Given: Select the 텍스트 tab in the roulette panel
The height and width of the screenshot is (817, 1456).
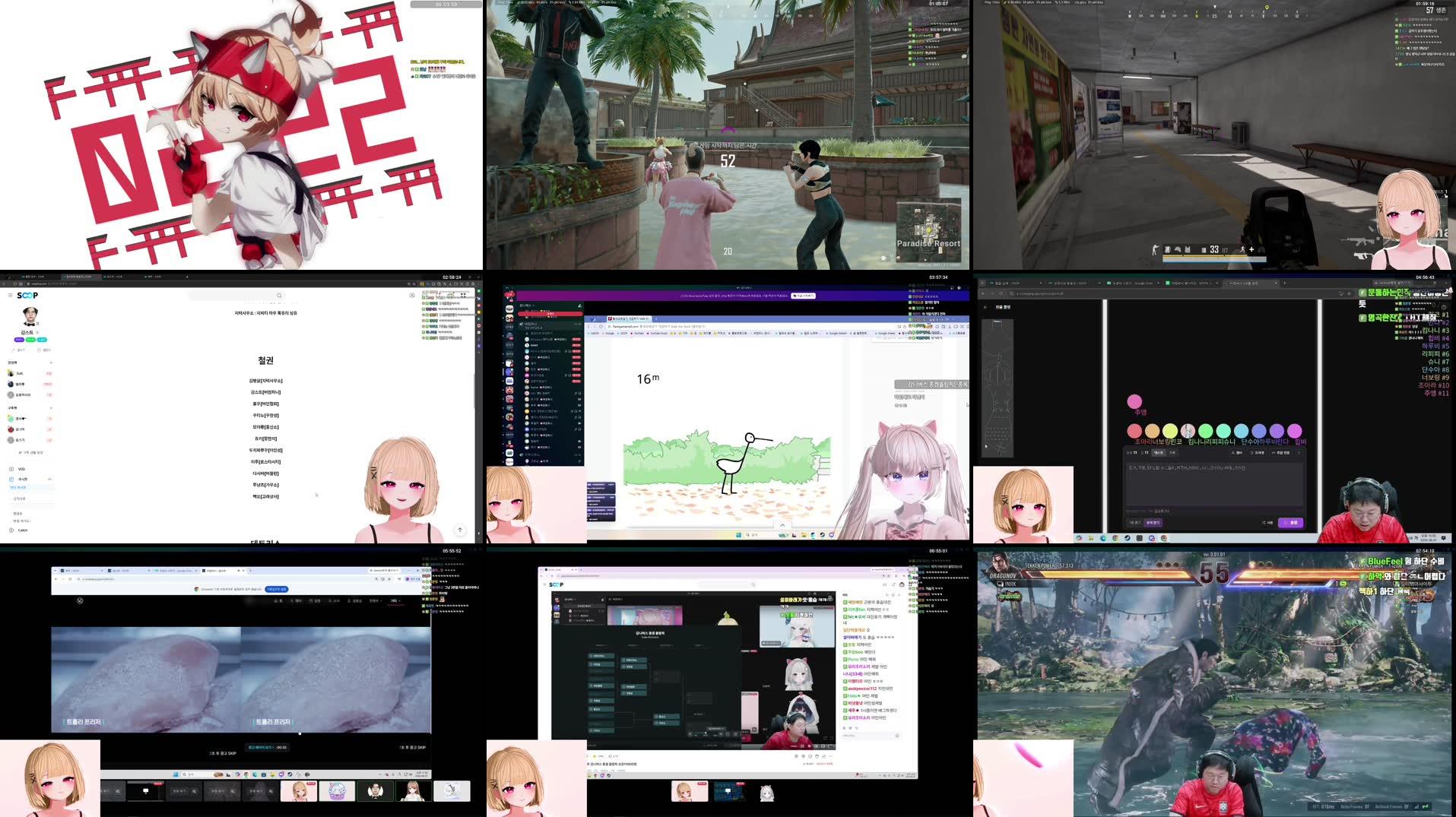Looking at the screenshot, I should (1159, 453).
